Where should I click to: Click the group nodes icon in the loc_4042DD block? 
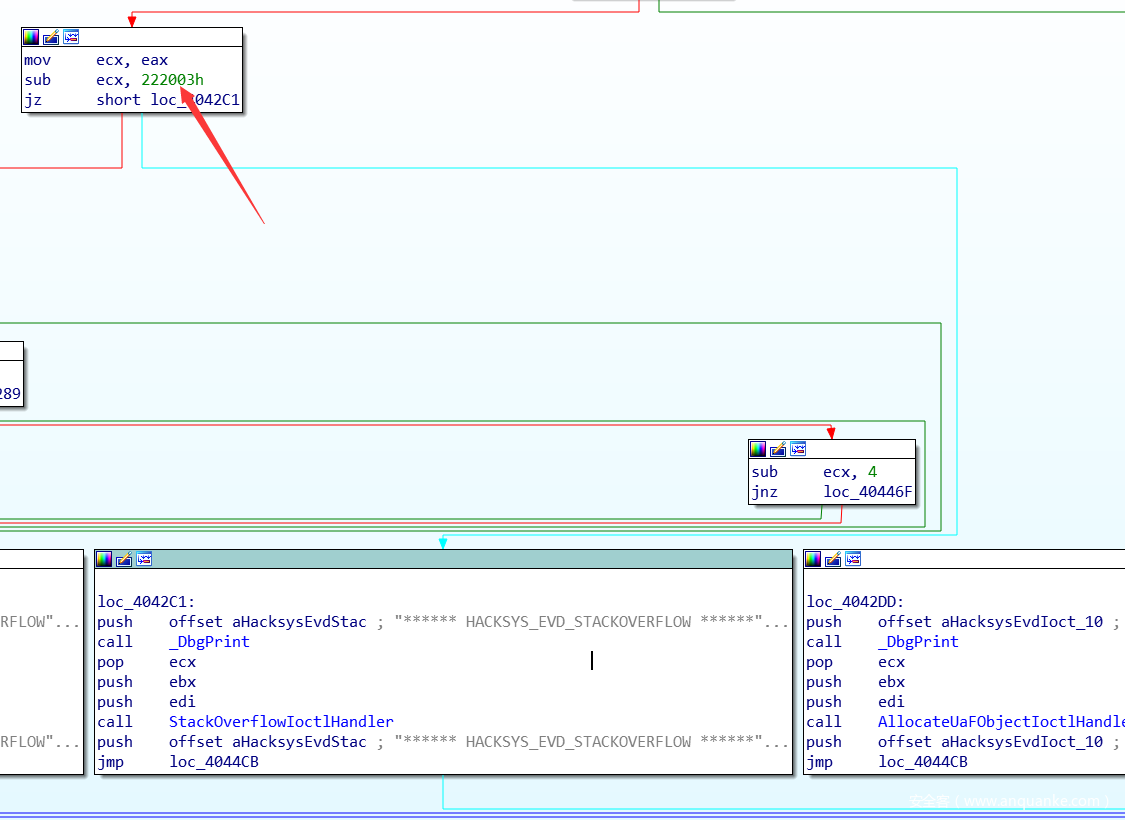[853, 559]
